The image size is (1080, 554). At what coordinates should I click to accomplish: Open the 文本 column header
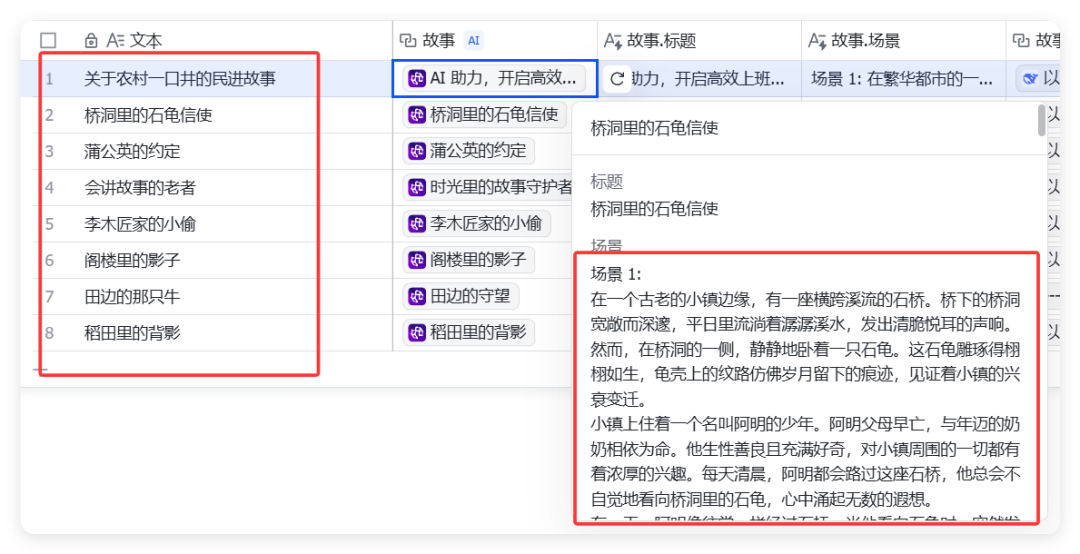[146, 41]
